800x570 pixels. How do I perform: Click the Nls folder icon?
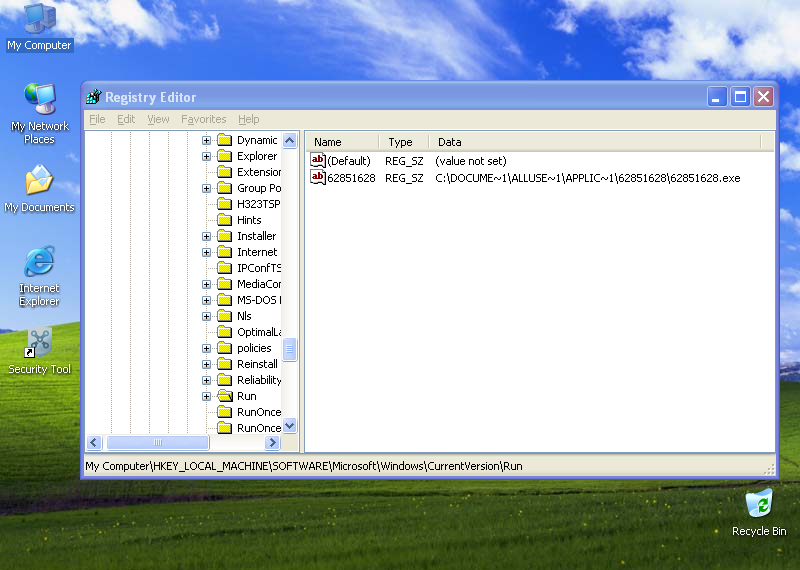click(x=224, y=316)
